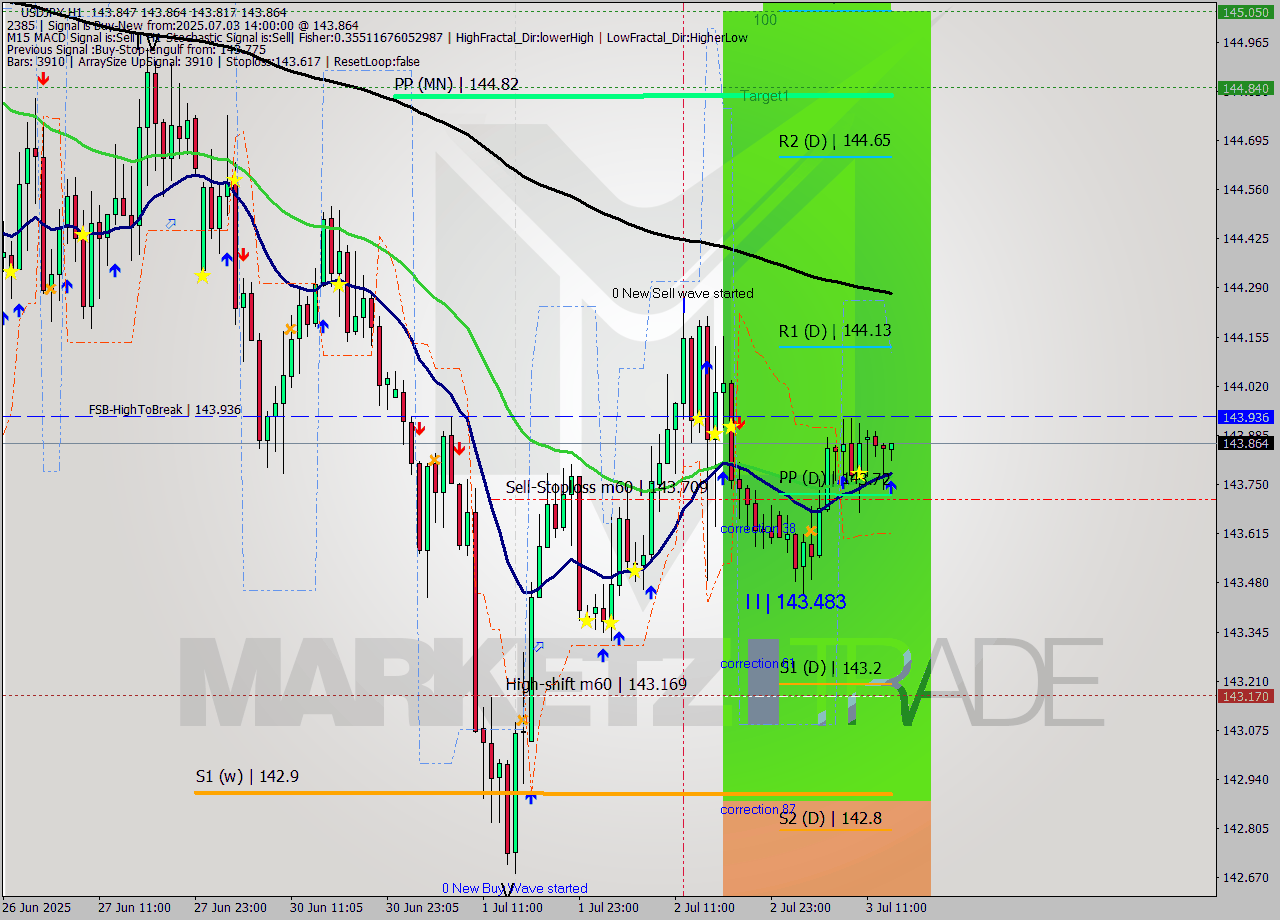The width and height of the screenshot is (1280, 920).
Task: Click the blue buy arrow at the 1 Jul 11:00 low
Action: [x=531, y=798]
